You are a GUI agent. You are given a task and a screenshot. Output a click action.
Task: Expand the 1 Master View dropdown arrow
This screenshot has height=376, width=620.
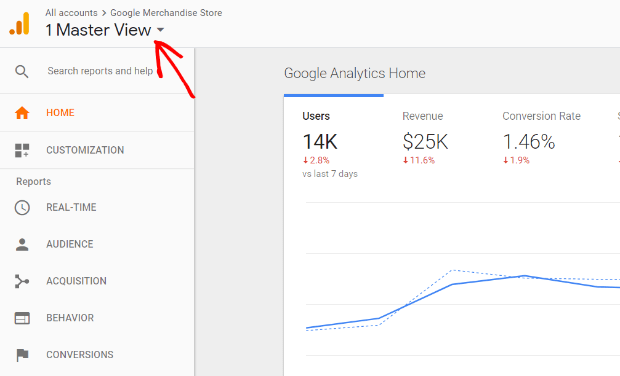tap(160, 30)
